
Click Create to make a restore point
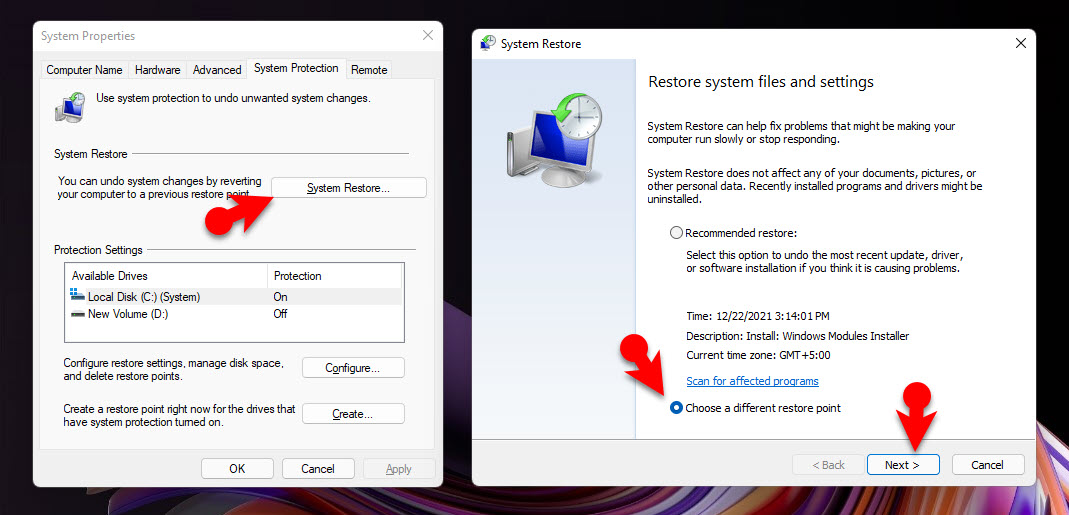click(353, 414)
